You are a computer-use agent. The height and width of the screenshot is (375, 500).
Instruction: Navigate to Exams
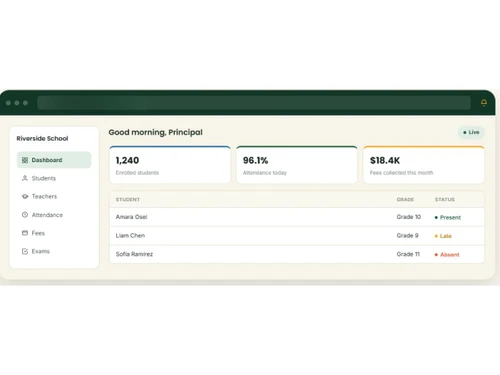point(54,251)
